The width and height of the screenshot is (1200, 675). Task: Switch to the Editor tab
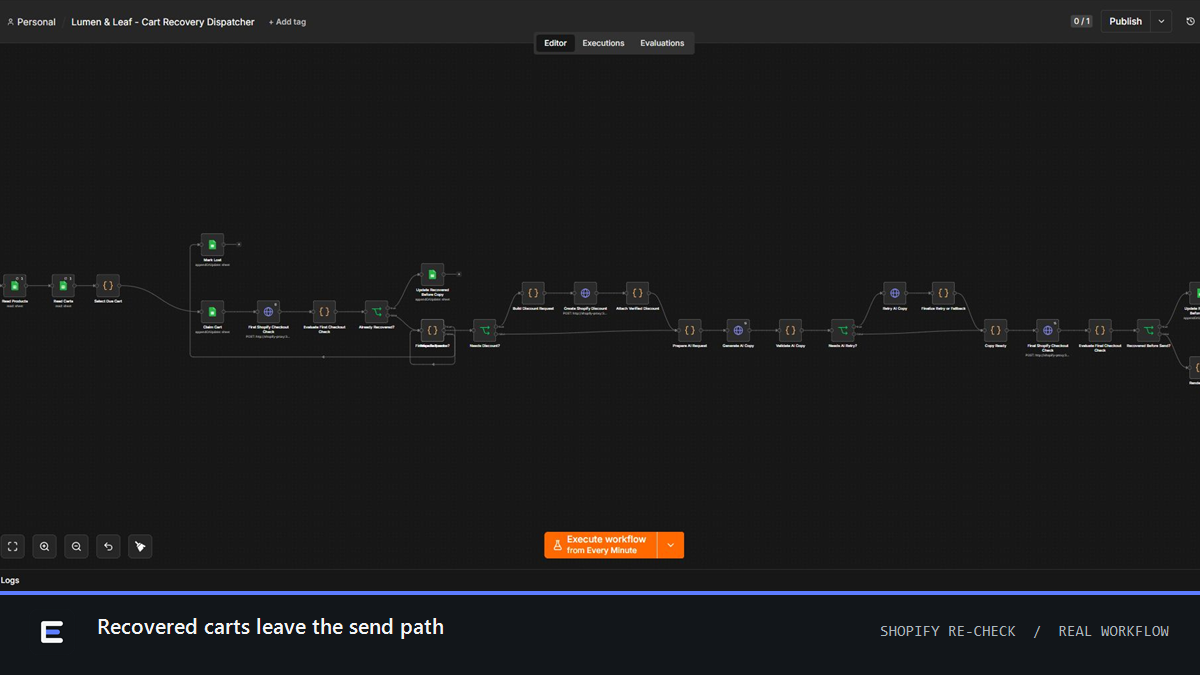[x=555, y=43]
